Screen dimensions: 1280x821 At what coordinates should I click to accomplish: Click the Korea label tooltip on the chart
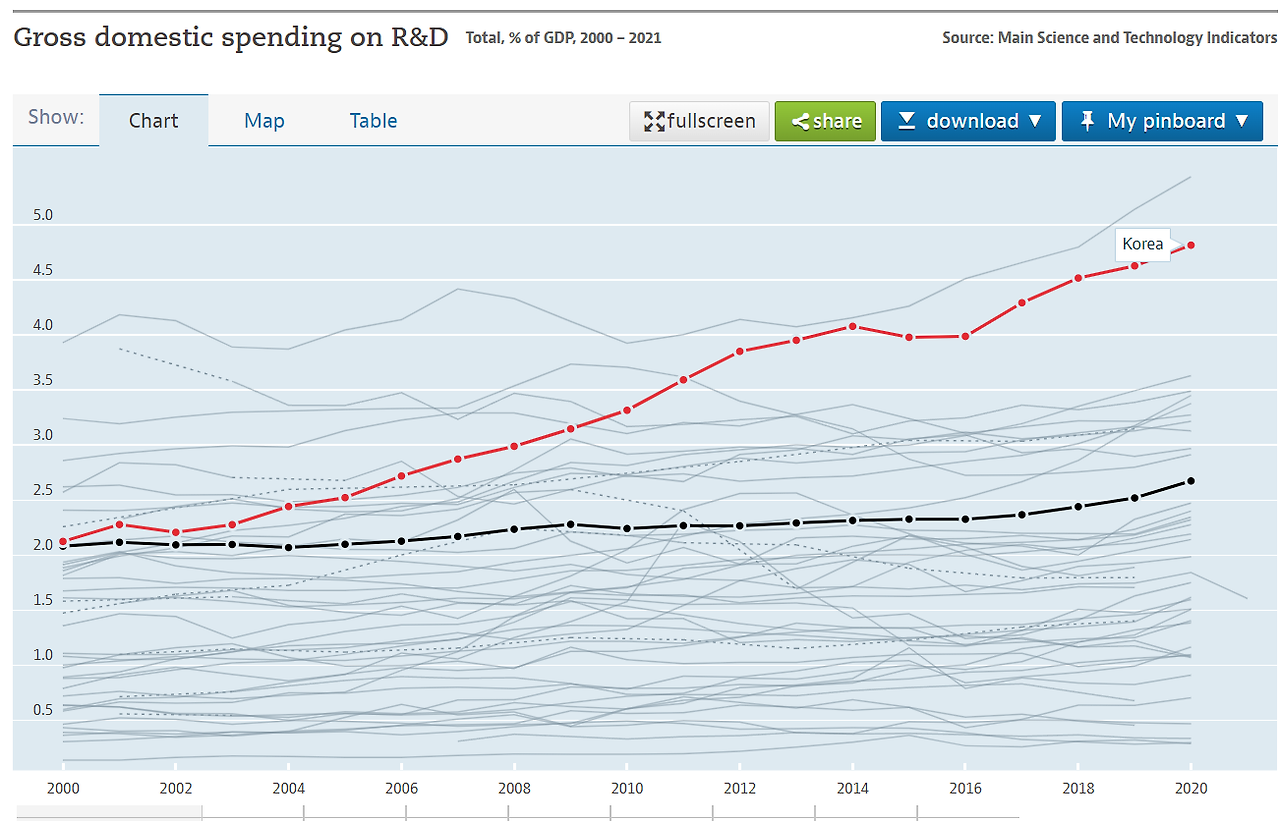(x=1142, y=244)
